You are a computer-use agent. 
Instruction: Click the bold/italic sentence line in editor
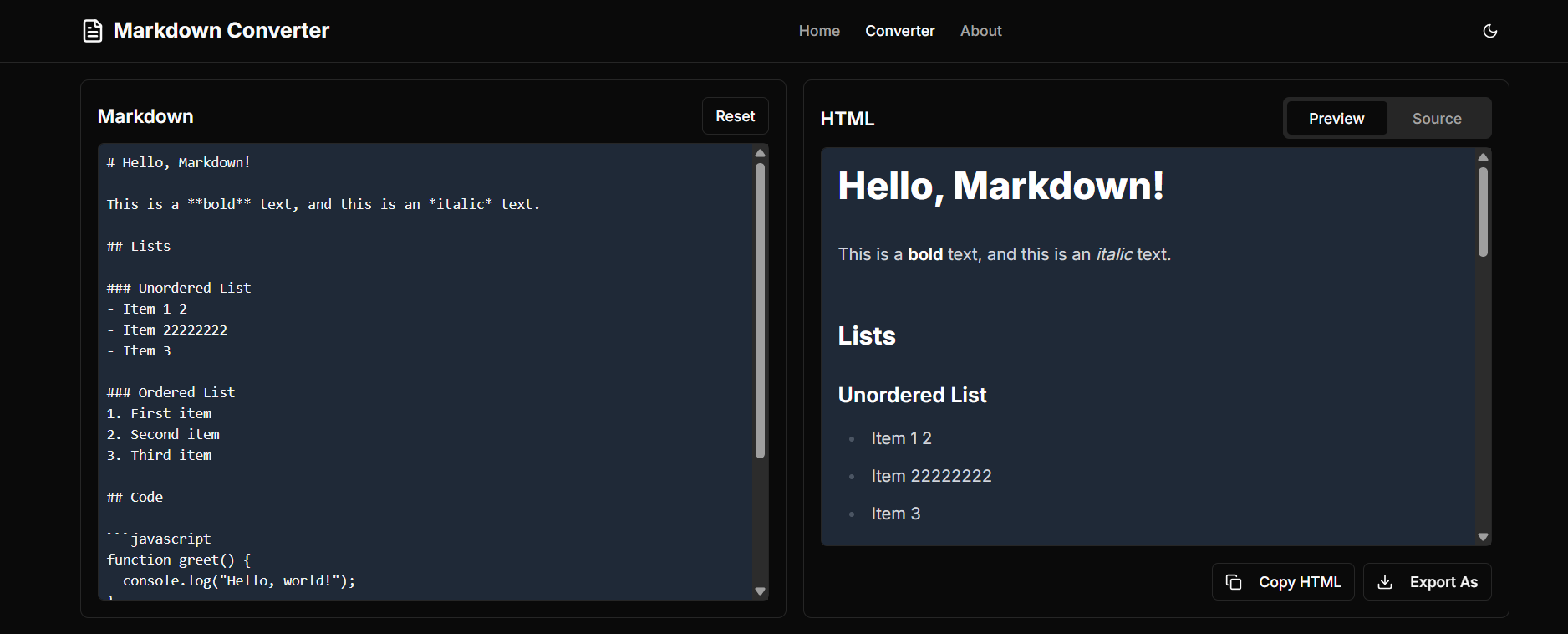[x=323, y=204]
